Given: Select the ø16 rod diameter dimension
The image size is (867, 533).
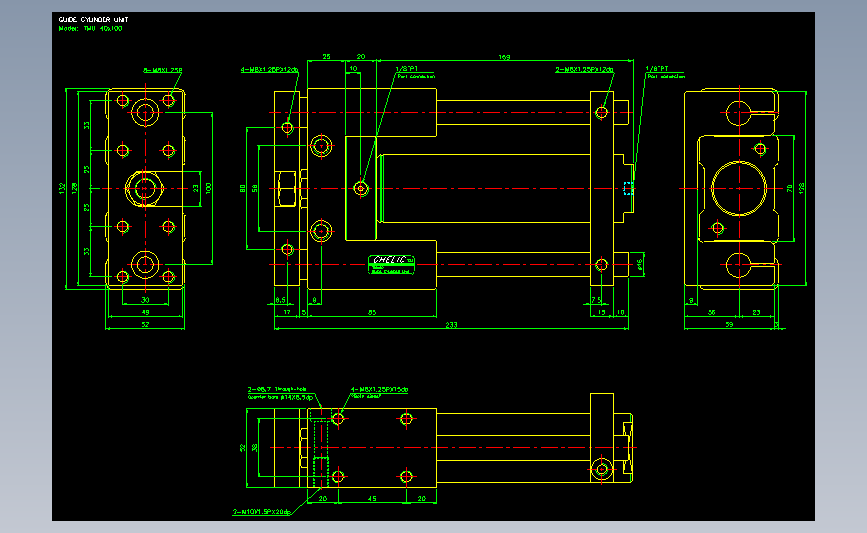Looking at the screenshot, I should click(639, 265).
